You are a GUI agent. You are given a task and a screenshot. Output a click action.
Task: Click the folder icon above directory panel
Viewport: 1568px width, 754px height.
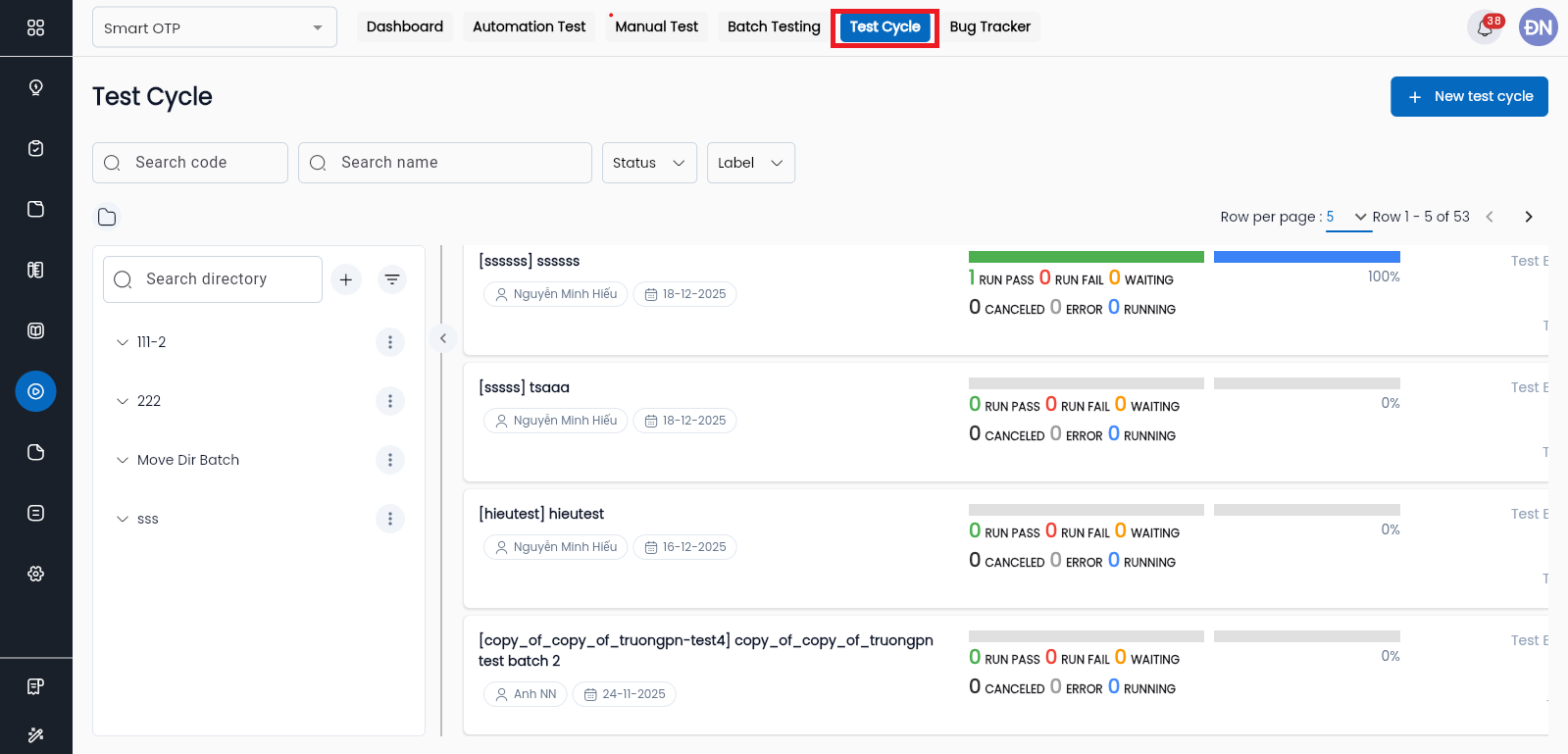[x=107, y=217]
